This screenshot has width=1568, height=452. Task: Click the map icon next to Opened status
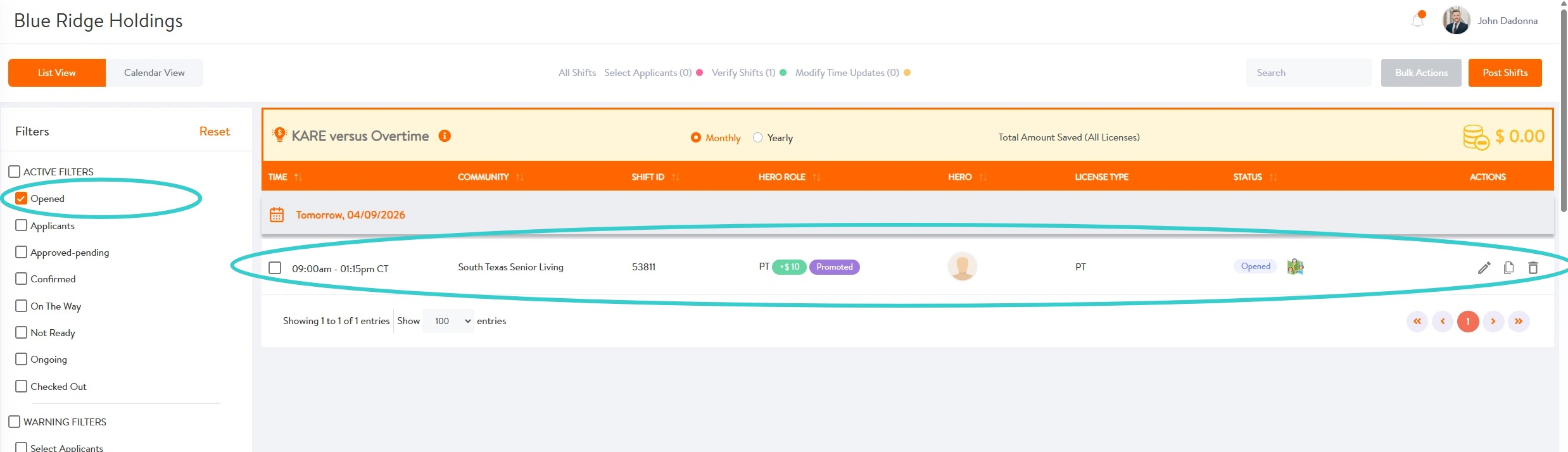pos(1295,267)
